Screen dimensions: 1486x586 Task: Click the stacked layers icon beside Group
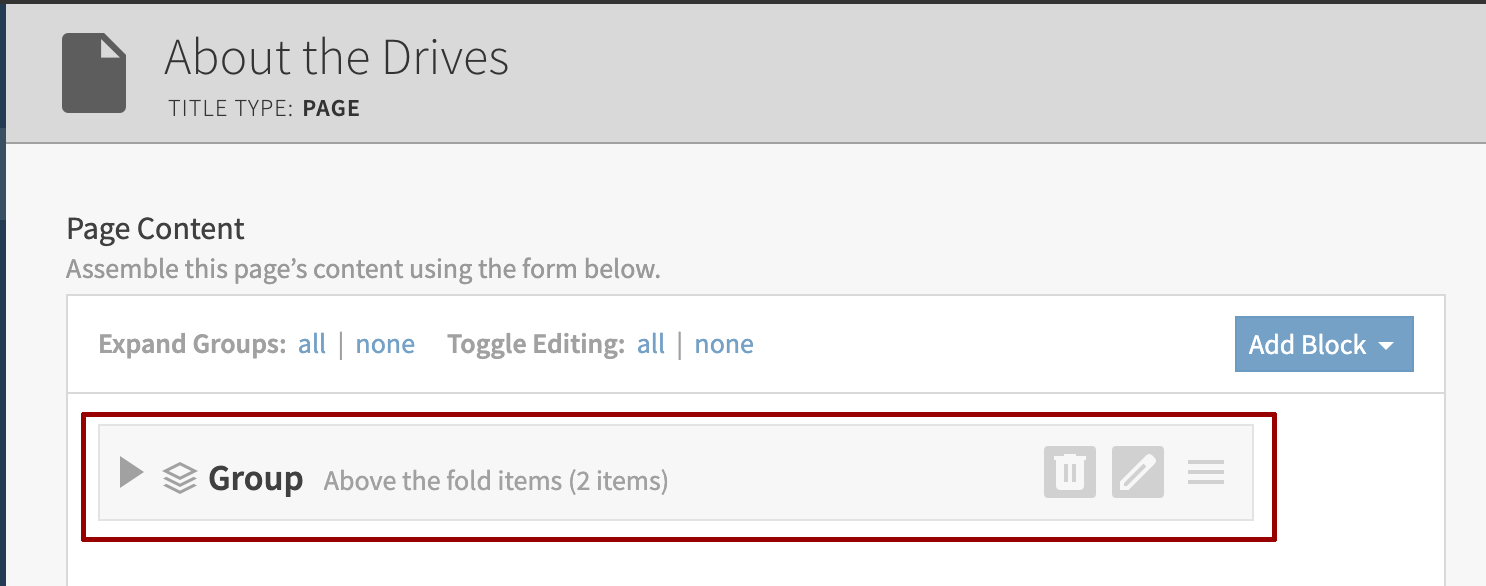tap(179, 479)
